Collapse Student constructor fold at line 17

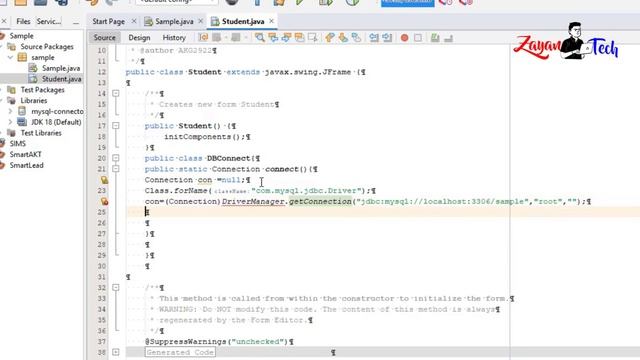[116, 126]
